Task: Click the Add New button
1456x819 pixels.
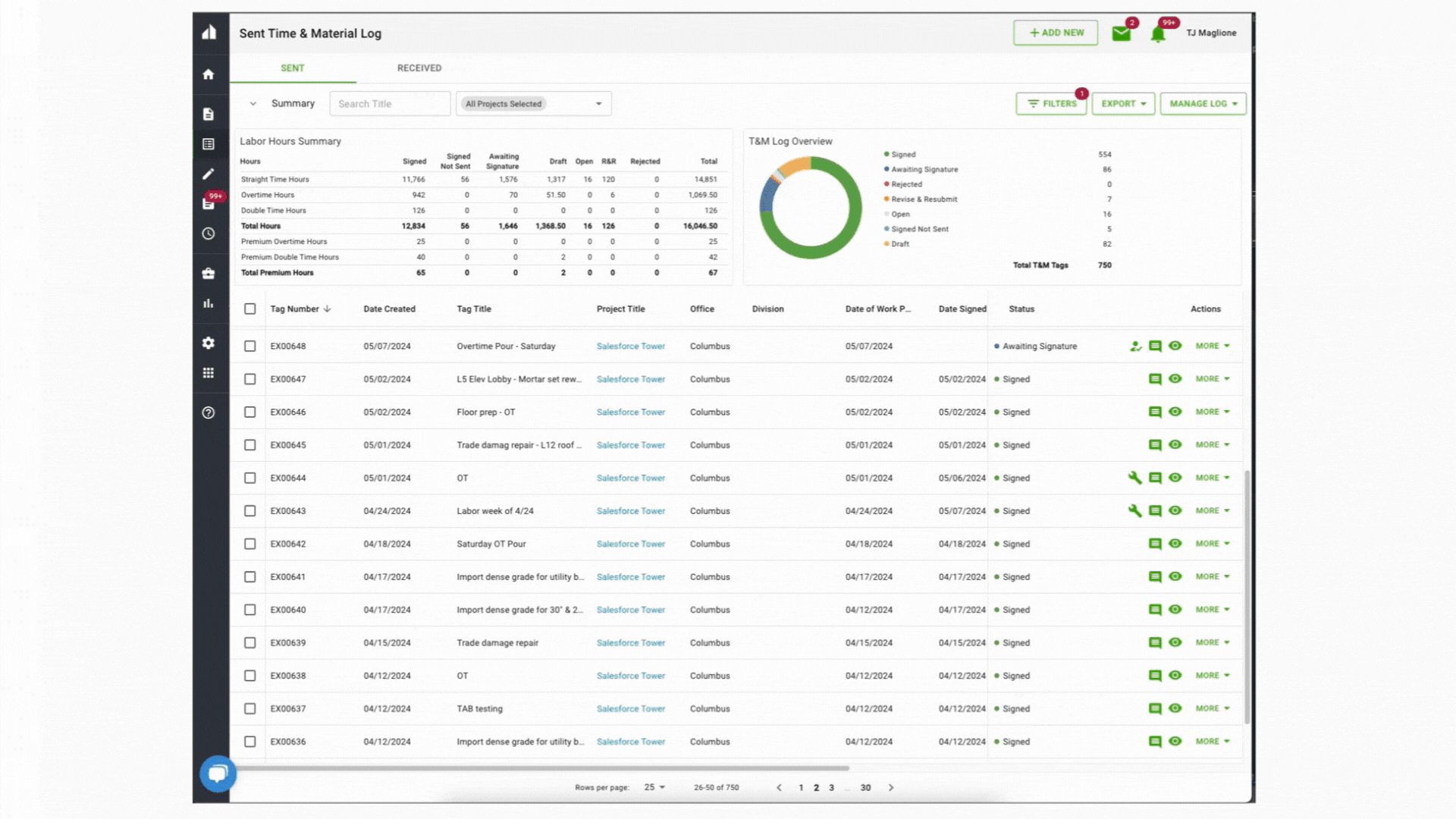Action: [x=1056, y=33]
